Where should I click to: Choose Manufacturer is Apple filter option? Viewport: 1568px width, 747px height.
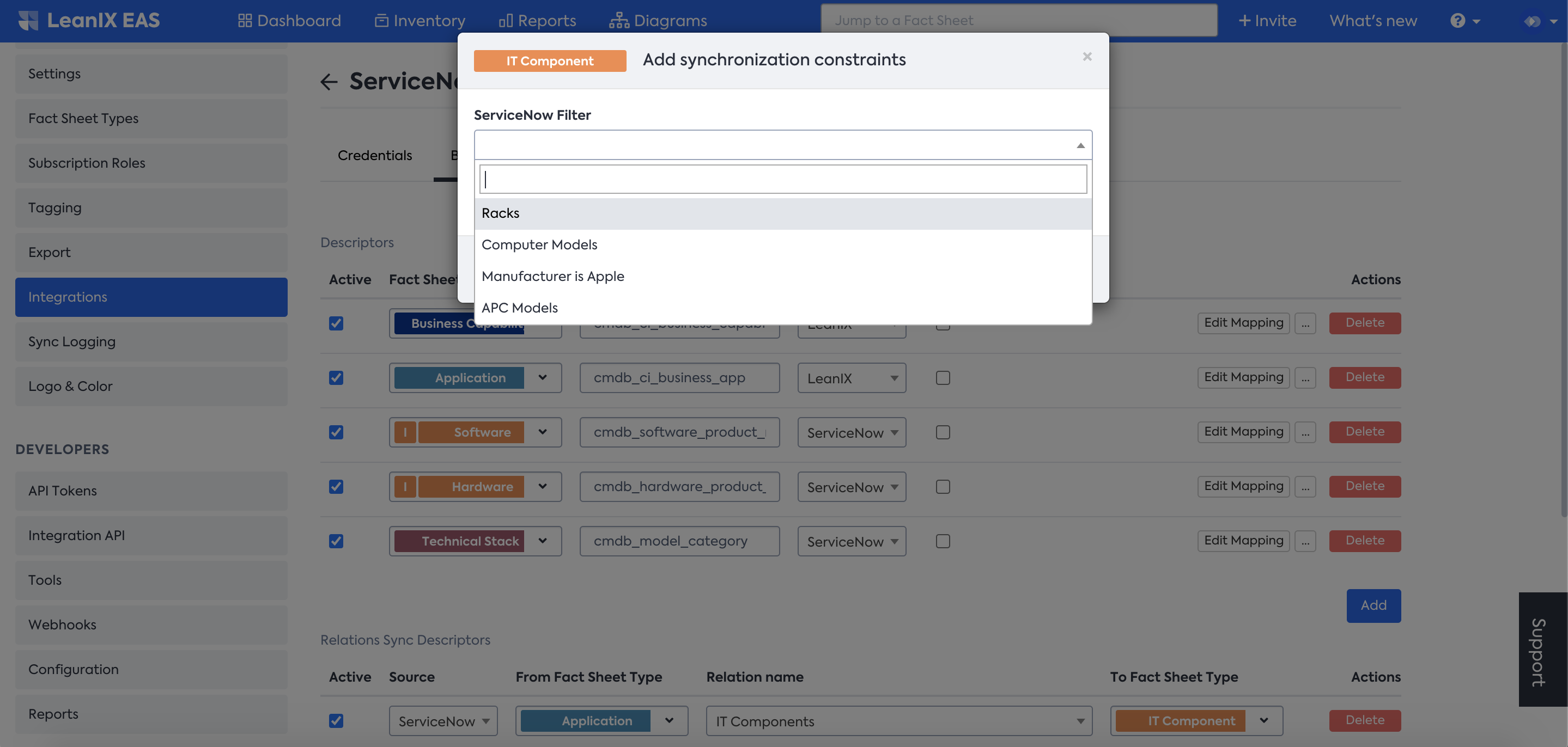783,277
